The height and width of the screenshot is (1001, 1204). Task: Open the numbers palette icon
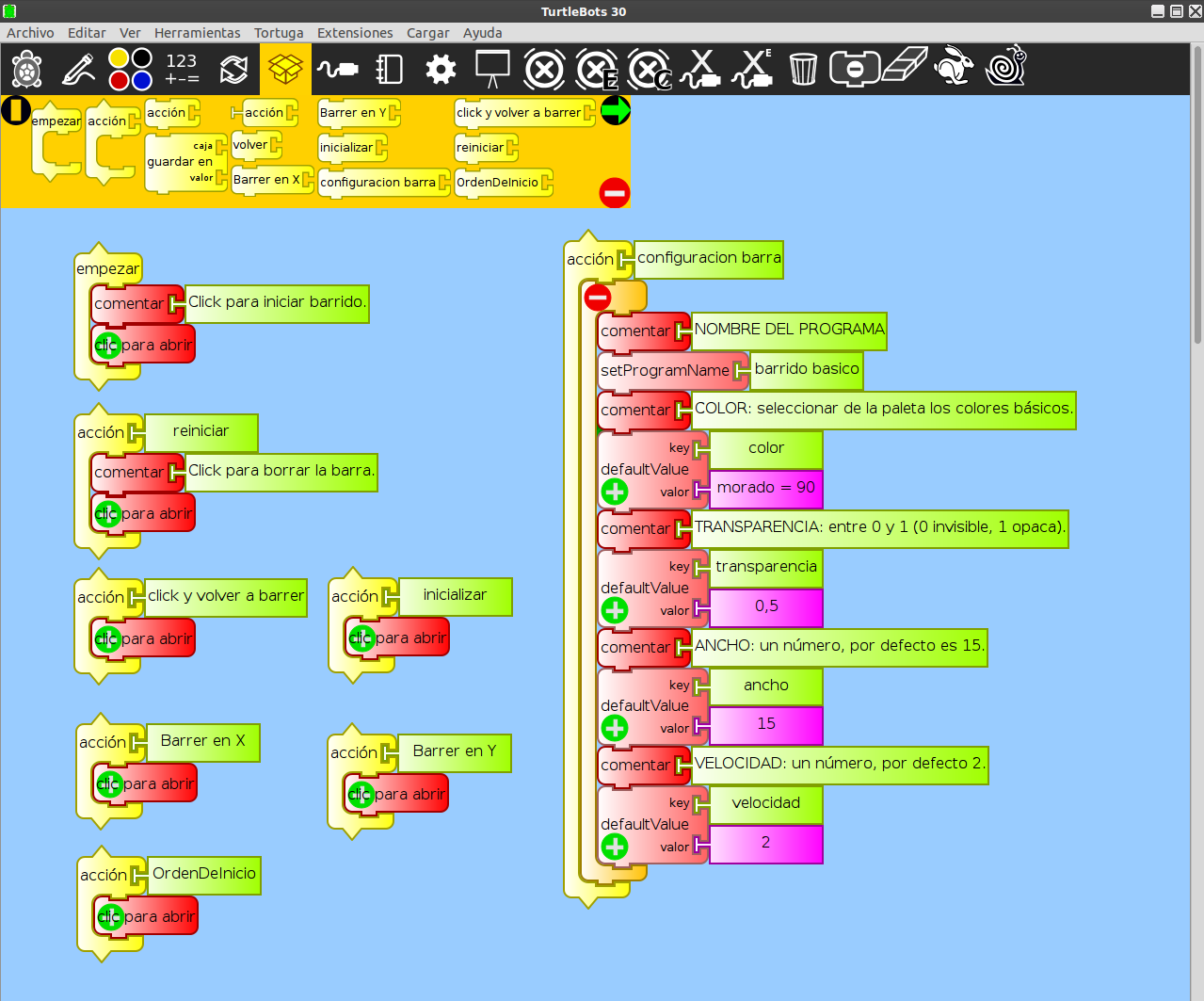tap(182, 69)
